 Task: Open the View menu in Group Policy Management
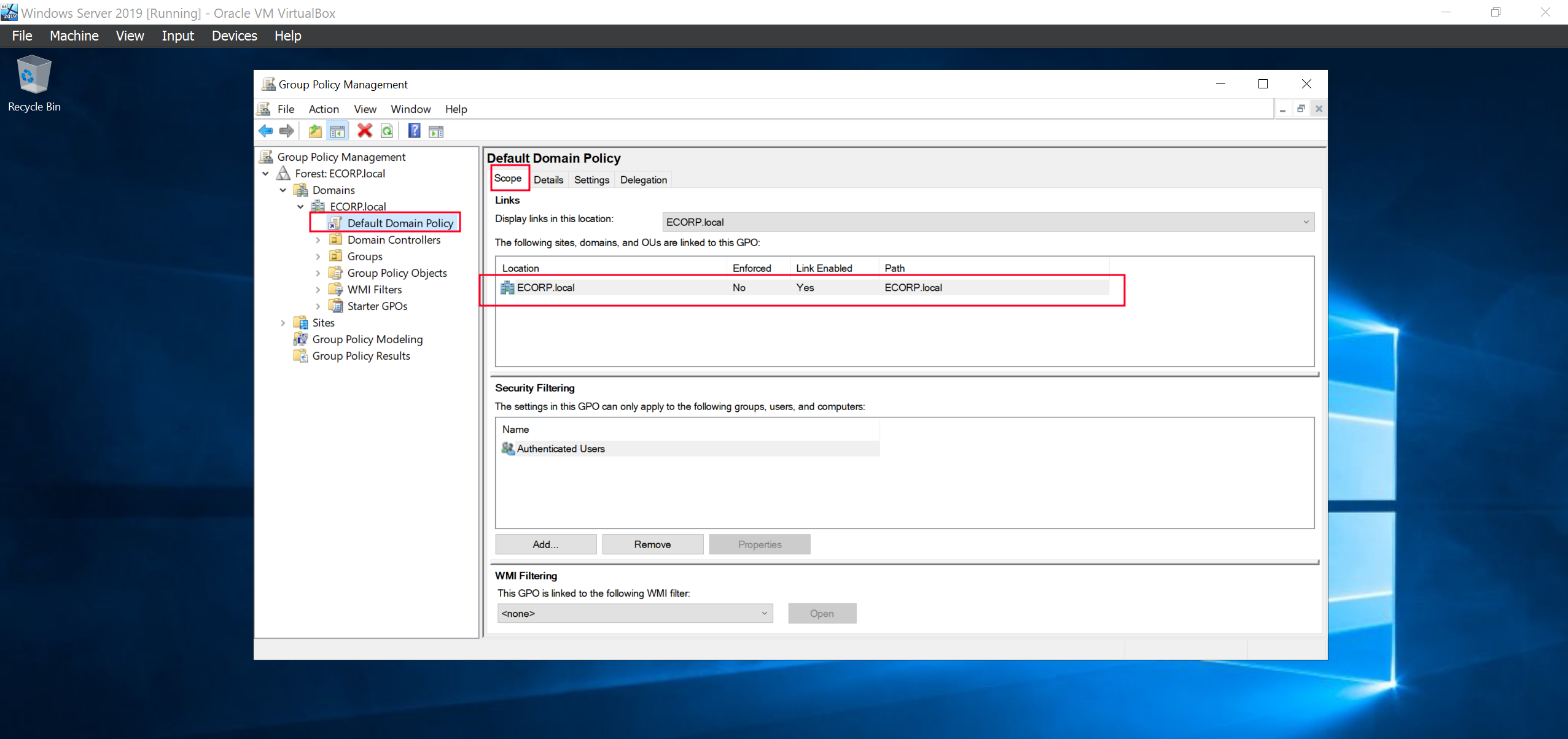point(365,109)
